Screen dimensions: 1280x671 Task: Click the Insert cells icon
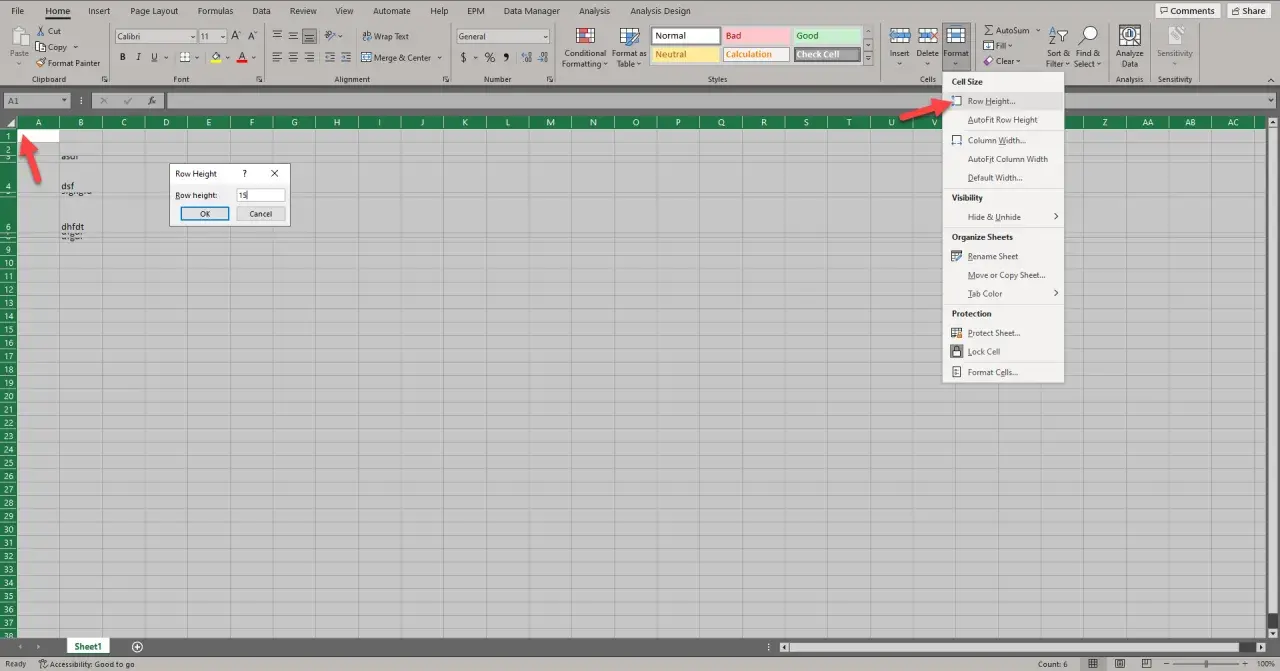[x=899, y=38]
